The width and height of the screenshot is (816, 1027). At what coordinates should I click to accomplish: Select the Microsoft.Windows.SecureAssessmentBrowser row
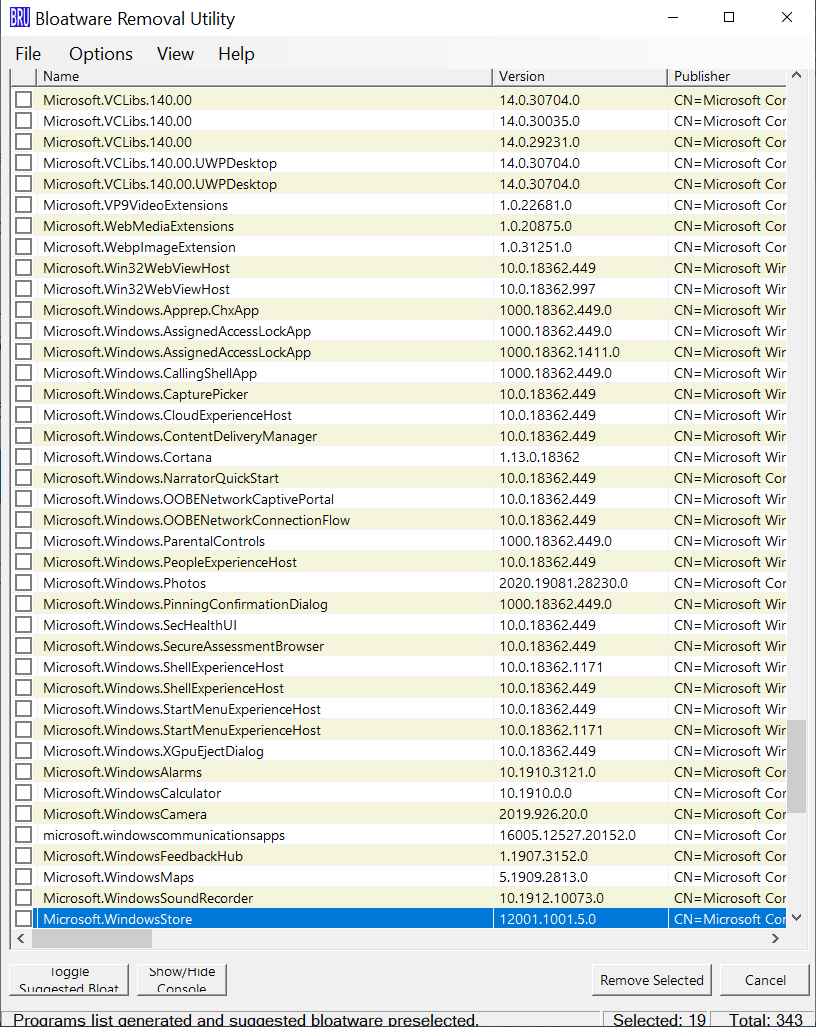tap(399, 646)
